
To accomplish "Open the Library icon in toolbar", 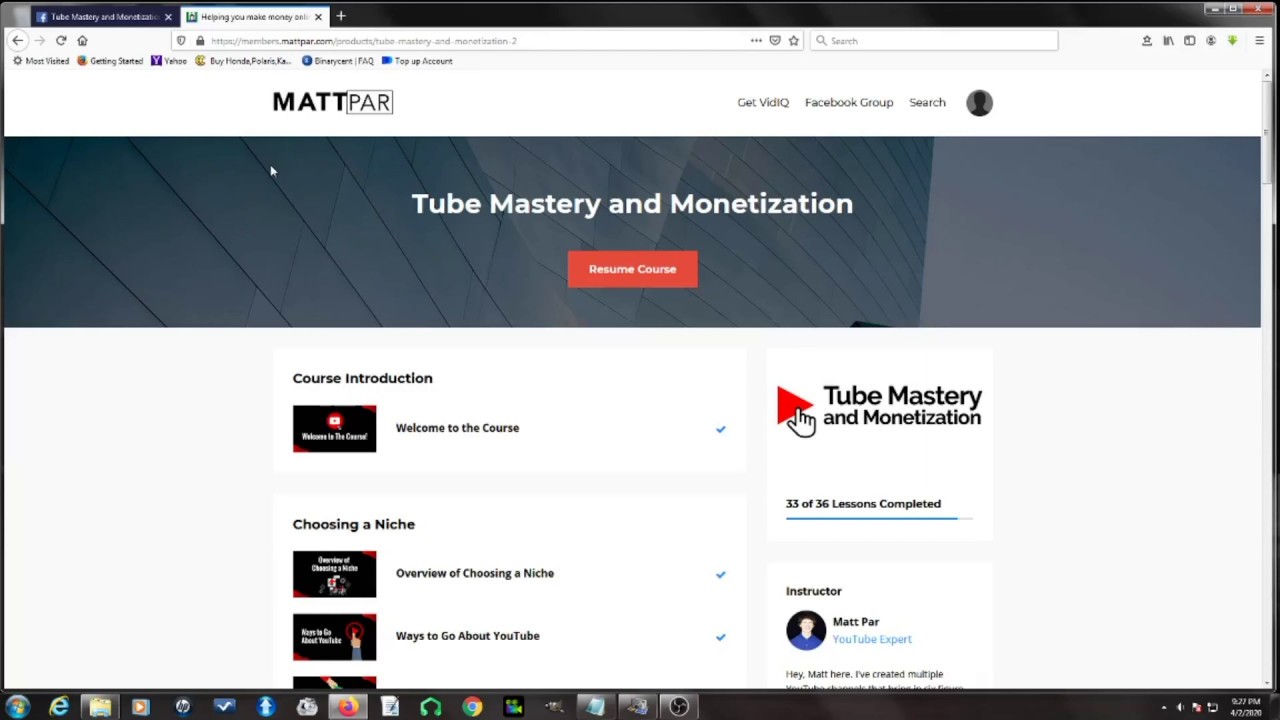I will [1168, 41].
